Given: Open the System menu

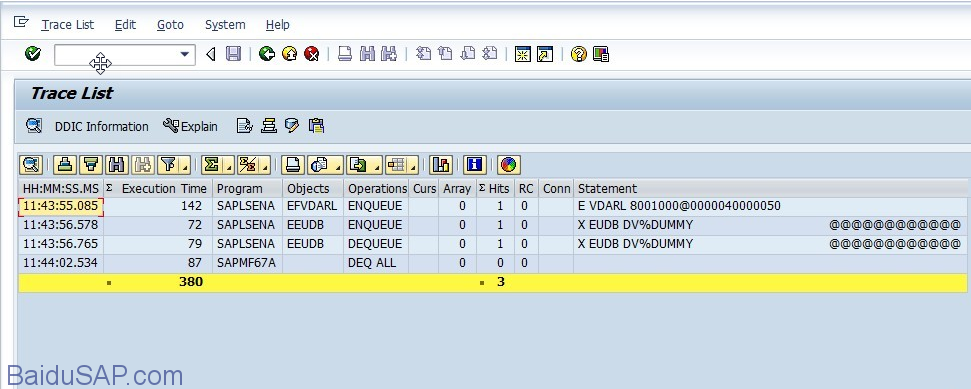Looking at the screenshot, I should click(225, 25).
